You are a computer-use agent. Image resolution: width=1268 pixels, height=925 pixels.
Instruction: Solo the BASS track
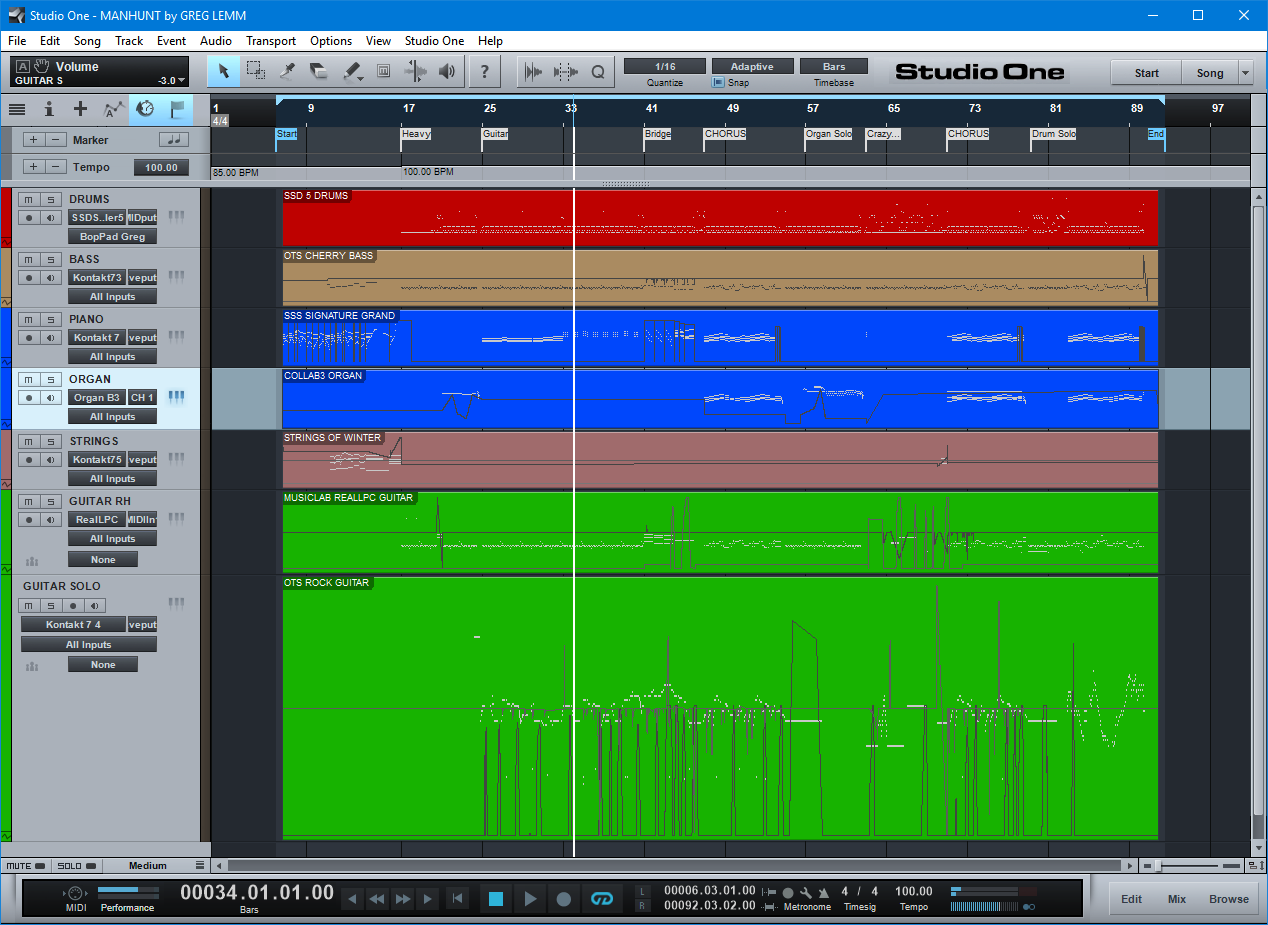pos(50,259)
